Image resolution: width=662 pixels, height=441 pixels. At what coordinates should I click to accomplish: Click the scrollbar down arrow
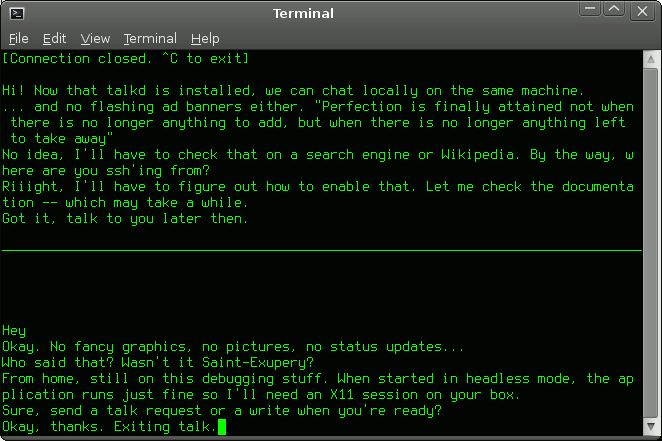point(651,426)
